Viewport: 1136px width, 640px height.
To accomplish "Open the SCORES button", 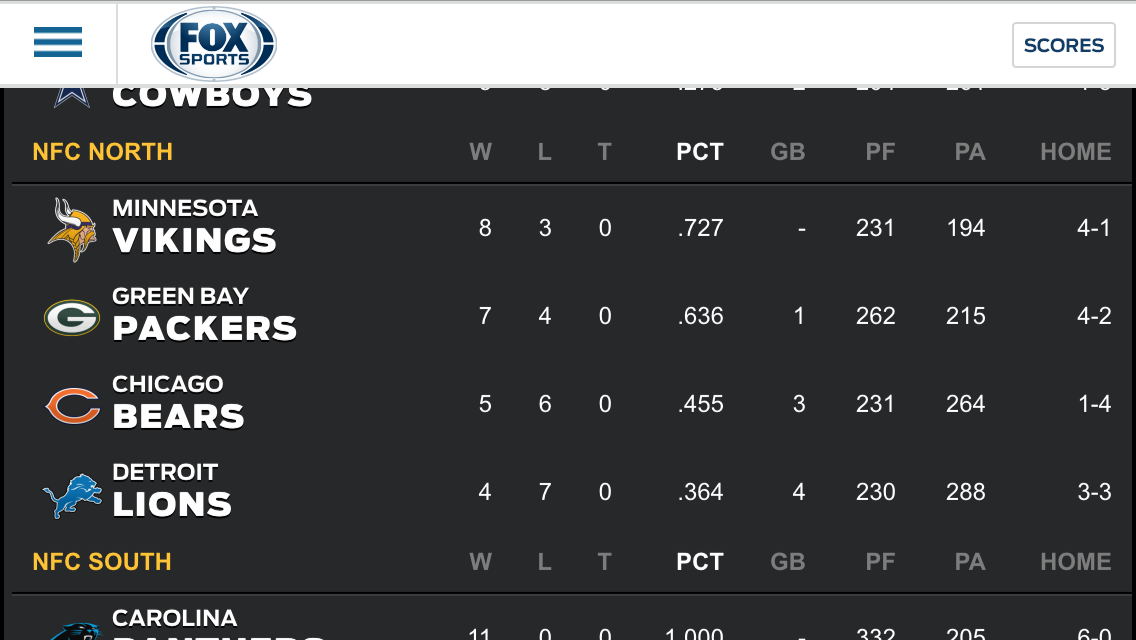I will (1064, 45).
